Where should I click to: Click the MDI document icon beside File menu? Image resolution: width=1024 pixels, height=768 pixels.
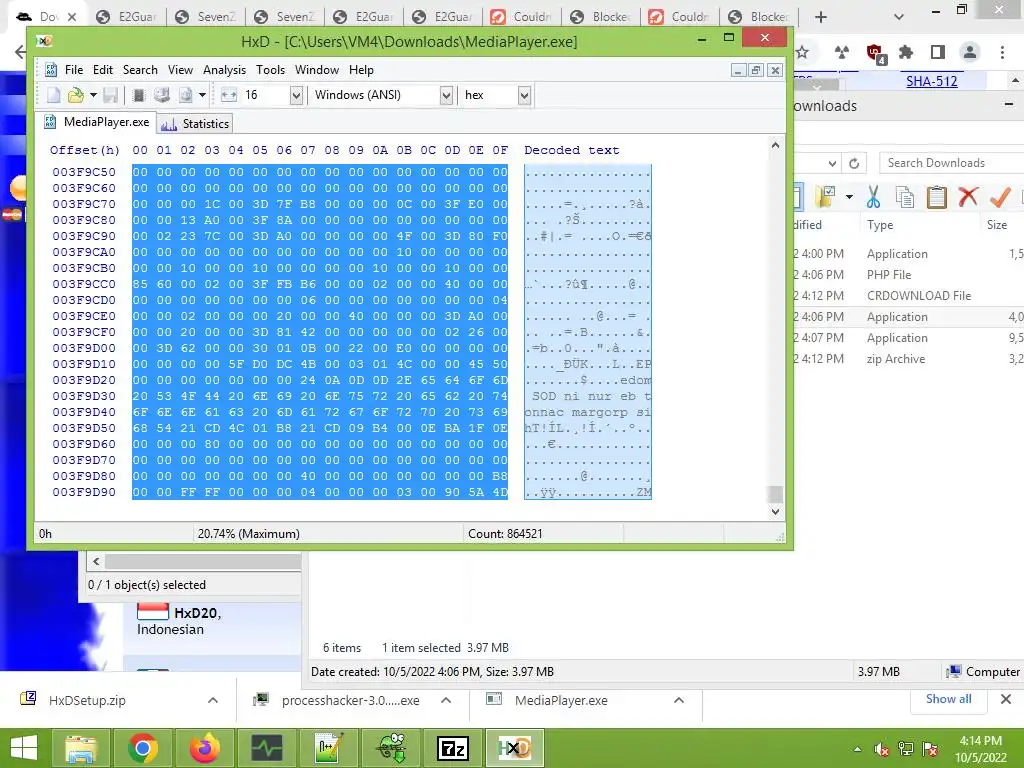[x=51, y=70]
